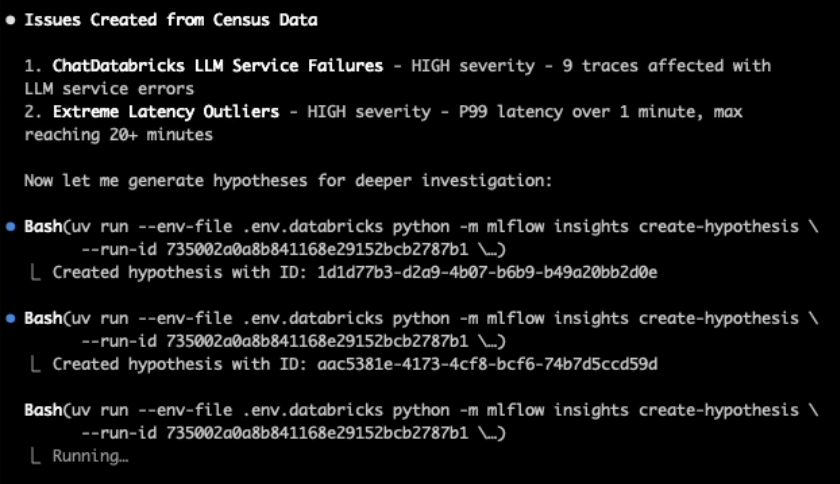The width and height of the screenshot is (840, 484).
Task: Expand the truncated ellipsis in the third Bash command
Action: [492, 434]
